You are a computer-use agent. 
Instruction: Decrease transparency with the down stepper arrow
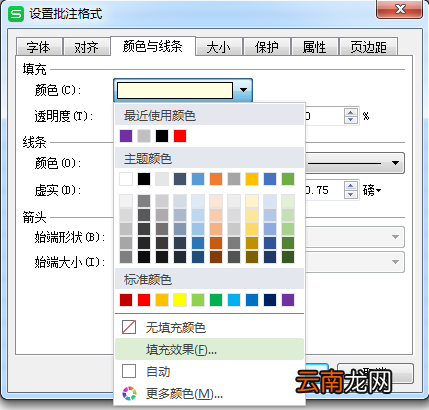[350, 120]
